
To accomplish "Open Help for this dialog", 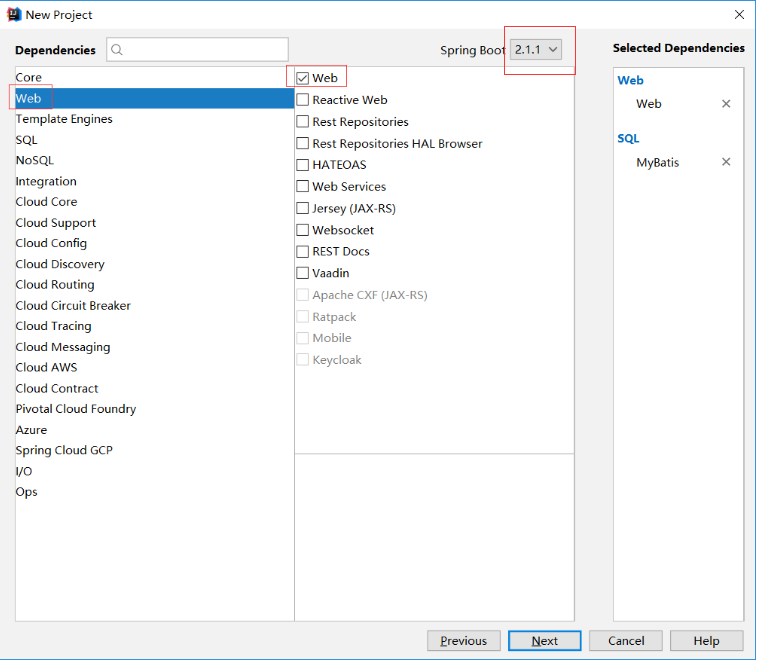I will pyautogui.click(x=706, y=641).
